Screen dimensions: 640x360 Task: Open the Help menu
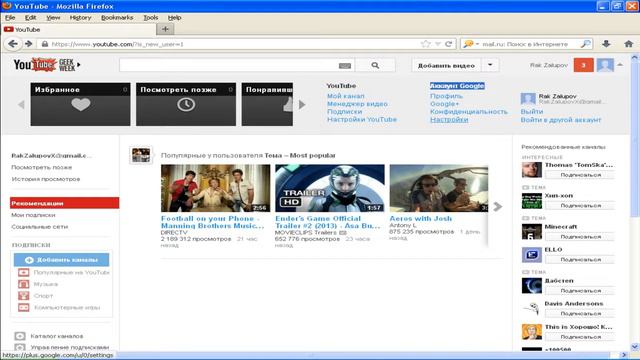[x=174, y=18]
